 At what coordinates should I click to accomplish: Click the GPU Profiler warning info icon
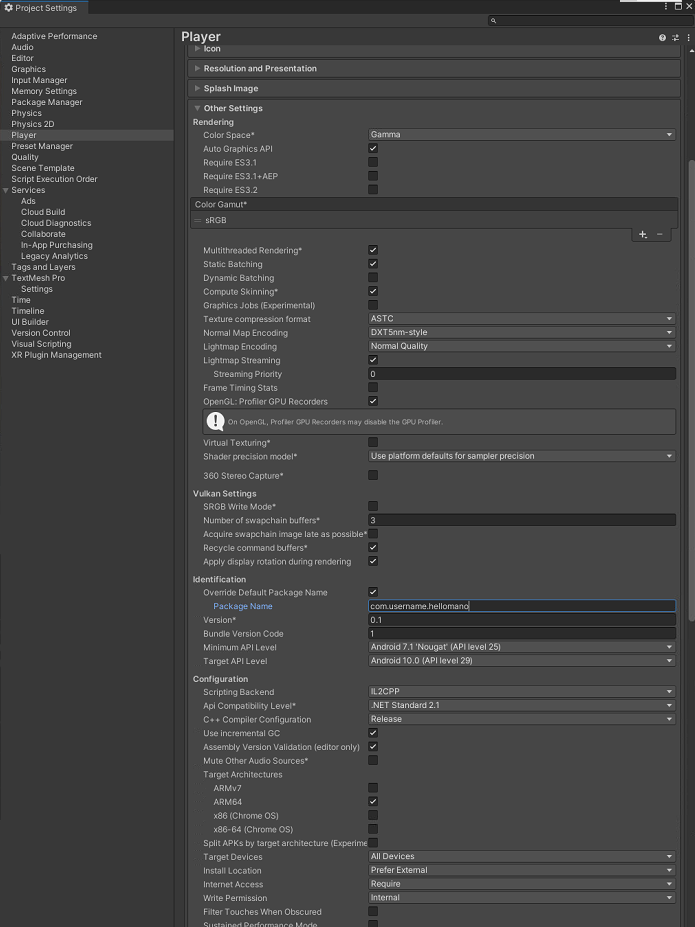215,420
